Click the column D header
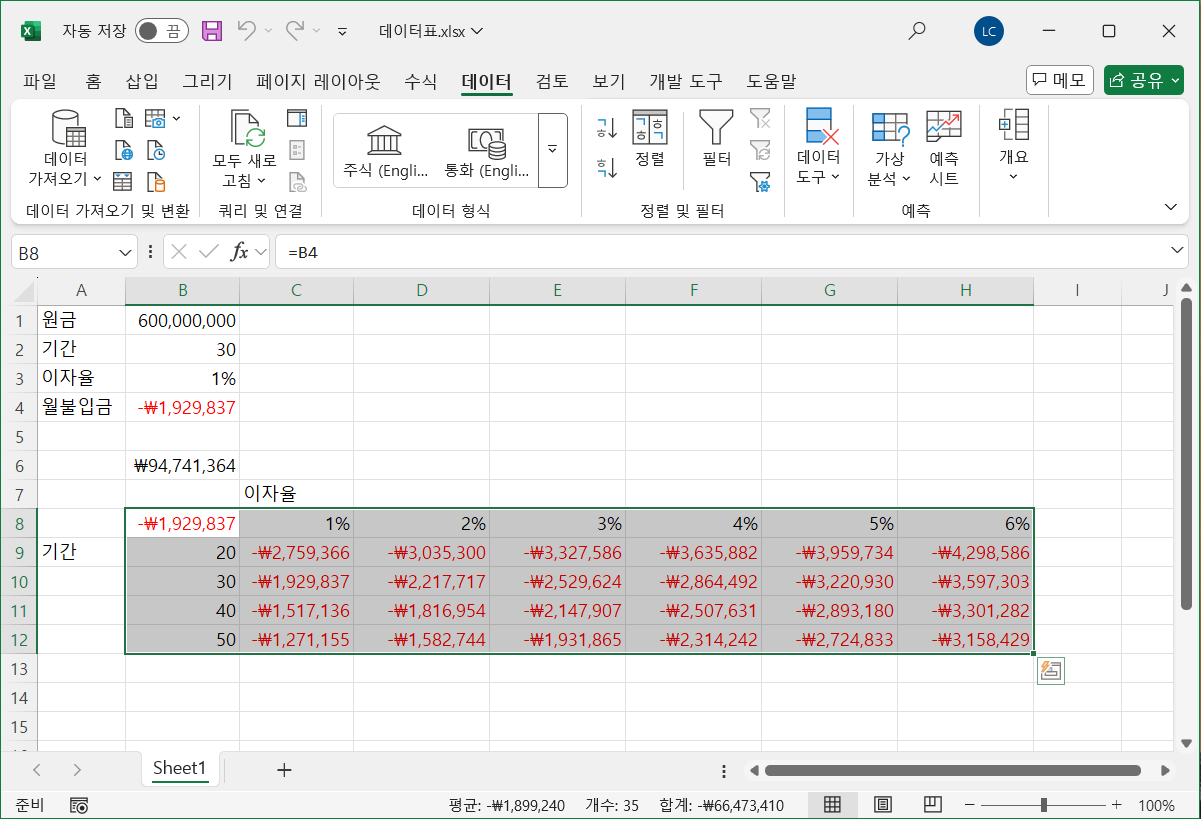The image size is (1201, 819). (422, 290)
